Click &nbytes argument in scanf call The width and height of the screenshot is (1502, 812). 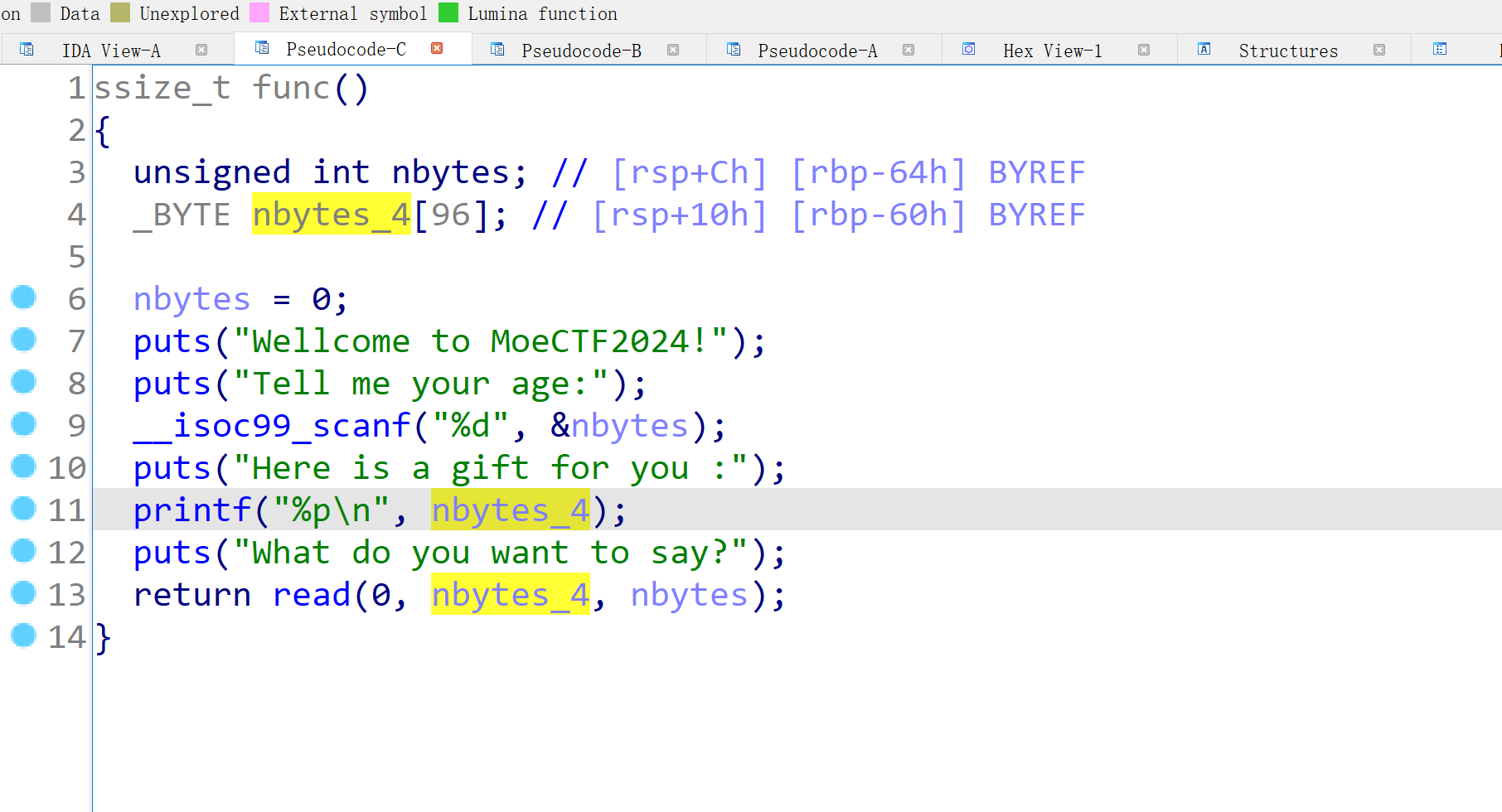click(x=620, y=426)
